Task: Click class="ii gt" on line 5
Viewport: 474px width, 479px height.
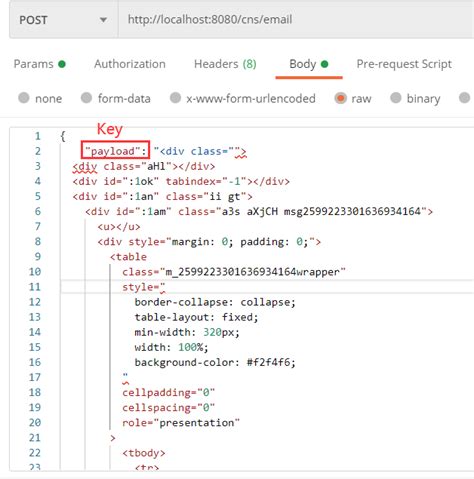Action: (x=206, y=197)
